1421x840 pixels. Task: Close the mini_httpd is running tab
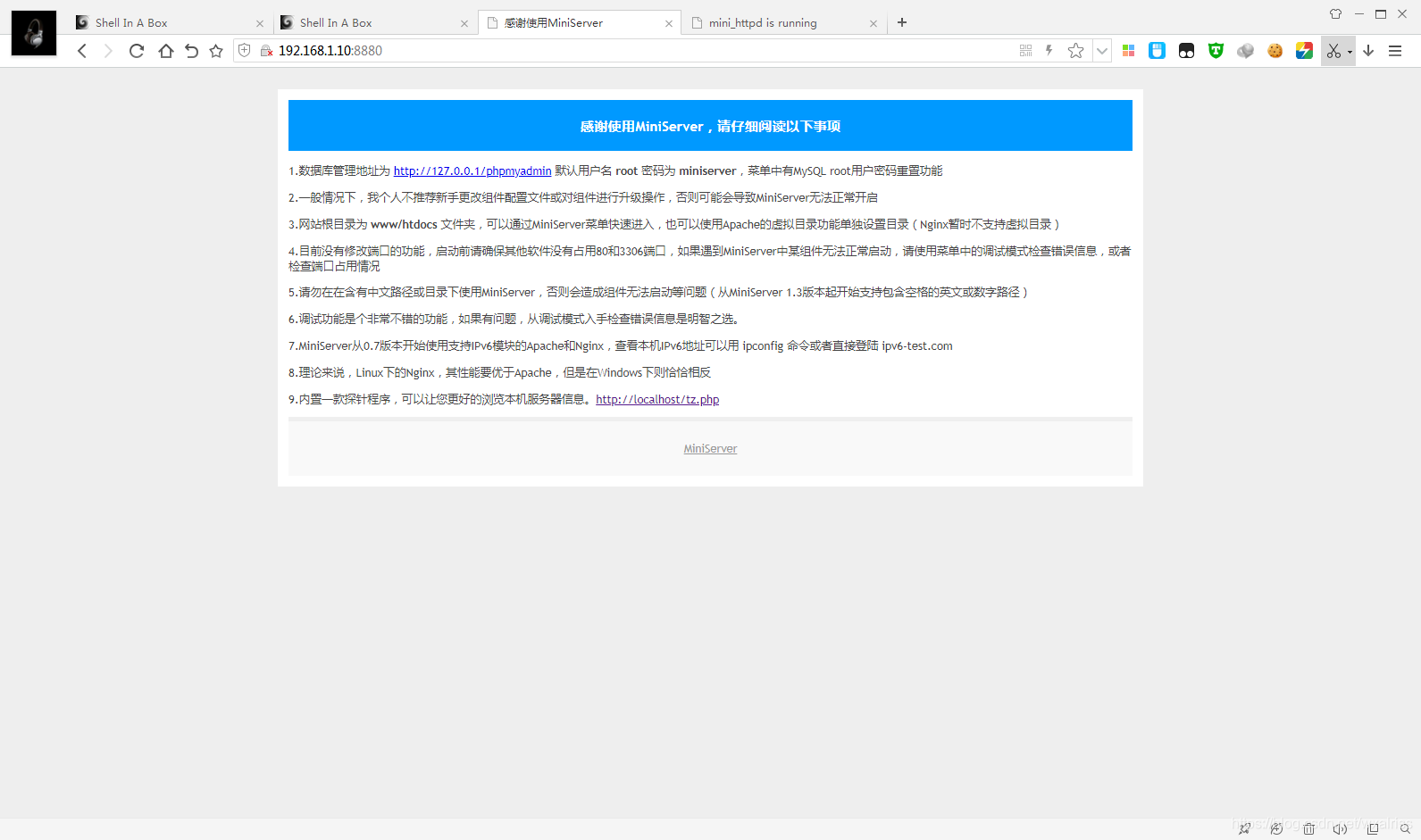coord(873,24)
